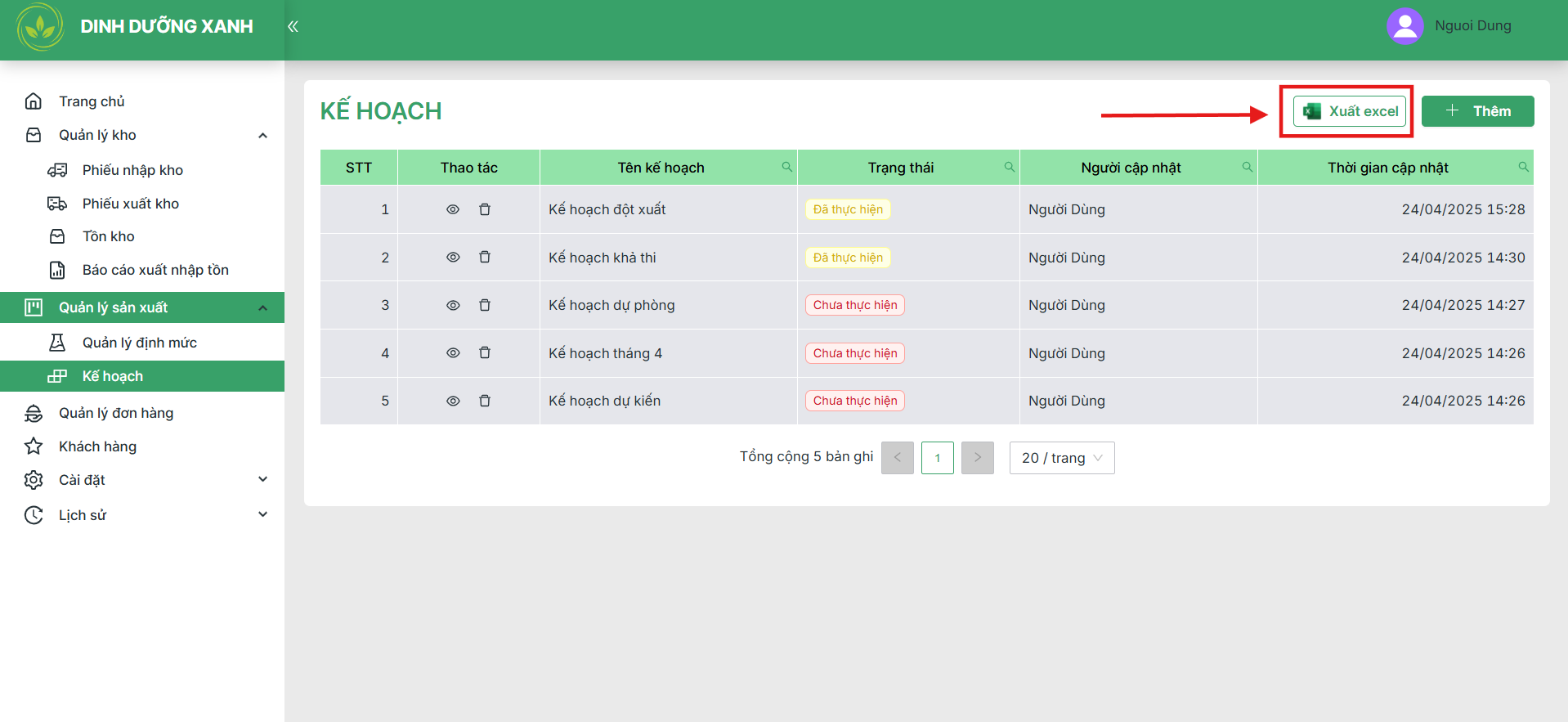Click the Dinh Dưỡng Xanh leaf logo

[x=40, y=27]
